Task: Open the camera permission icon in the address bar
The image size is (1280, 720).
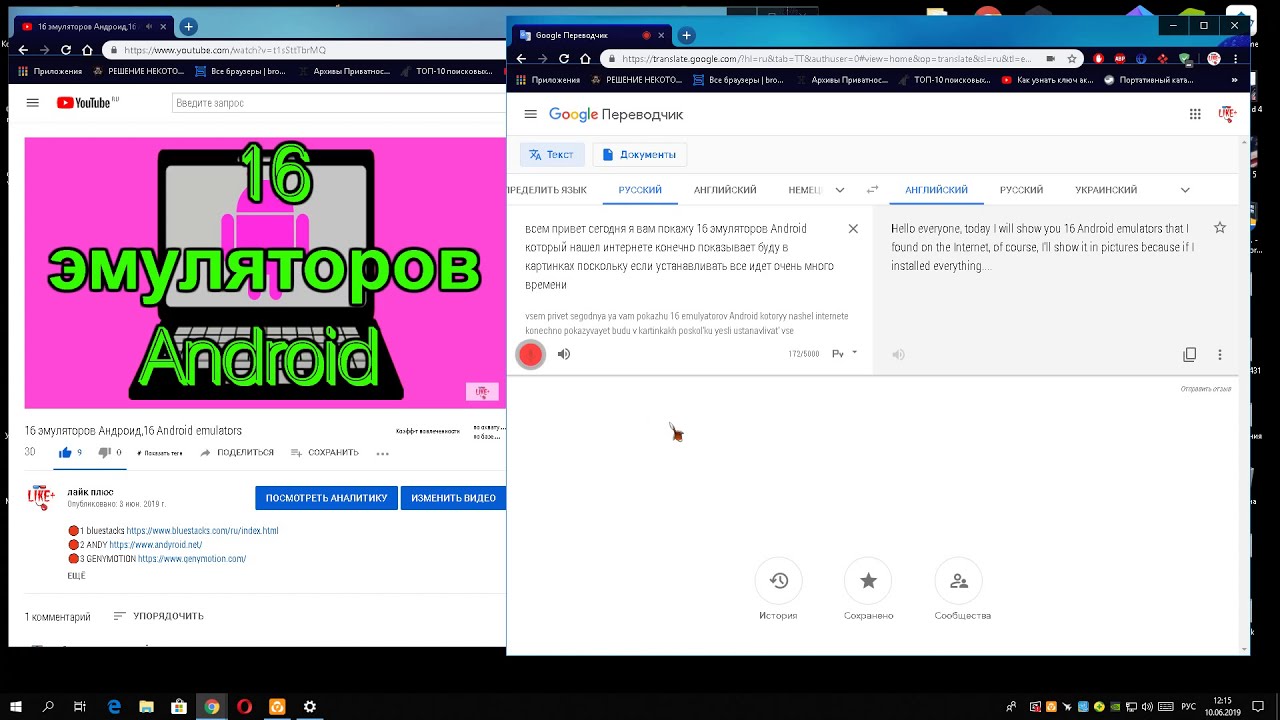Action: 1050,59
